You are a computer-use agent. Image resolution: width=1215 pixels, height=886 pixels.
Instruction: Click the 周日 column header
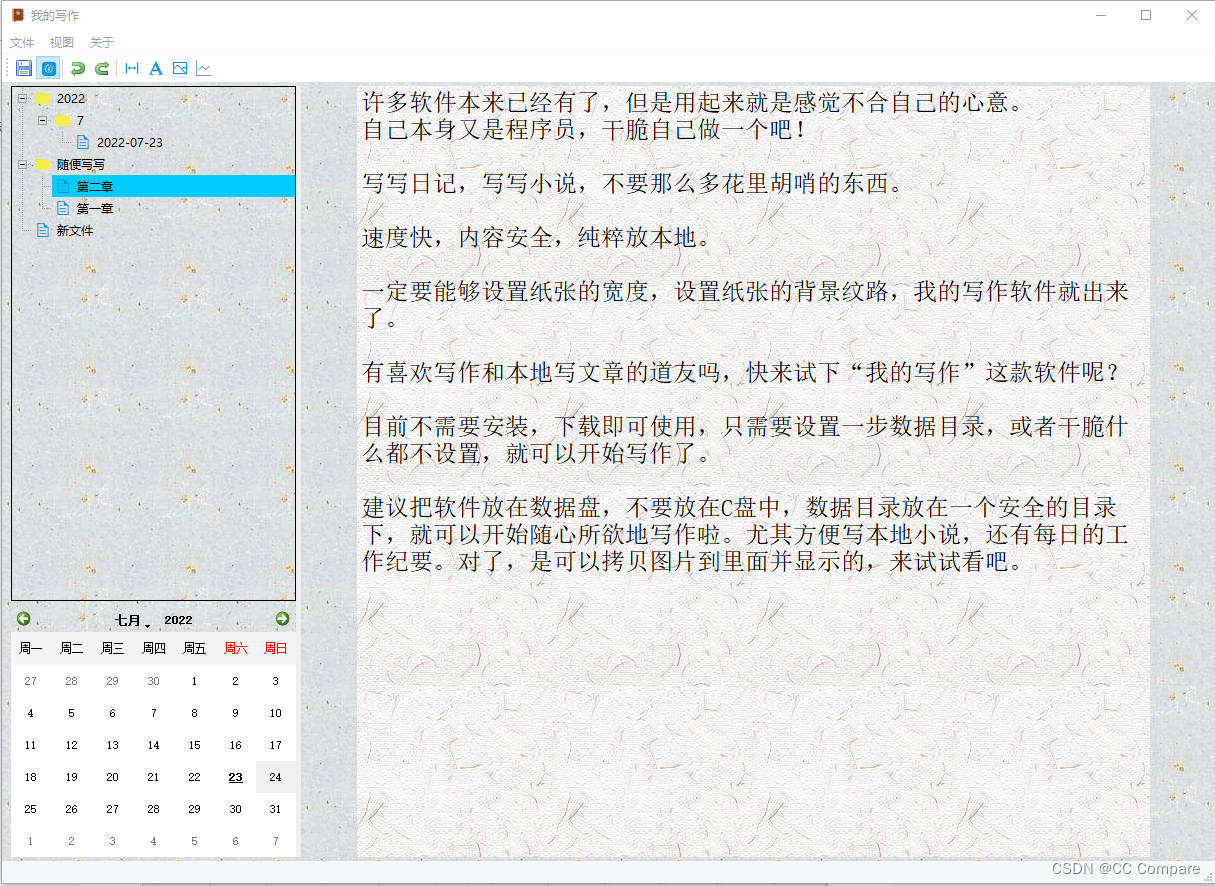[x=276, y=649]
